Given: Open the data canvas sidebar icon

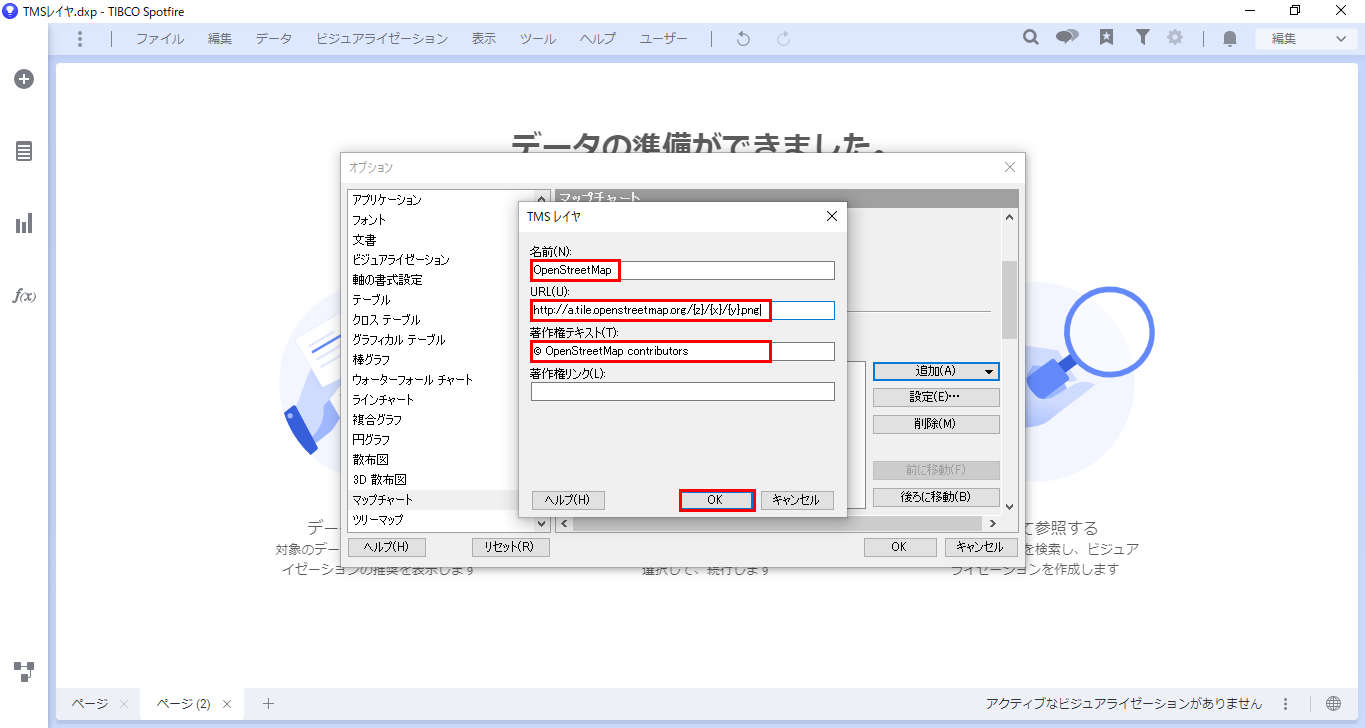Looking at the screenshot, I should (24, 671).
